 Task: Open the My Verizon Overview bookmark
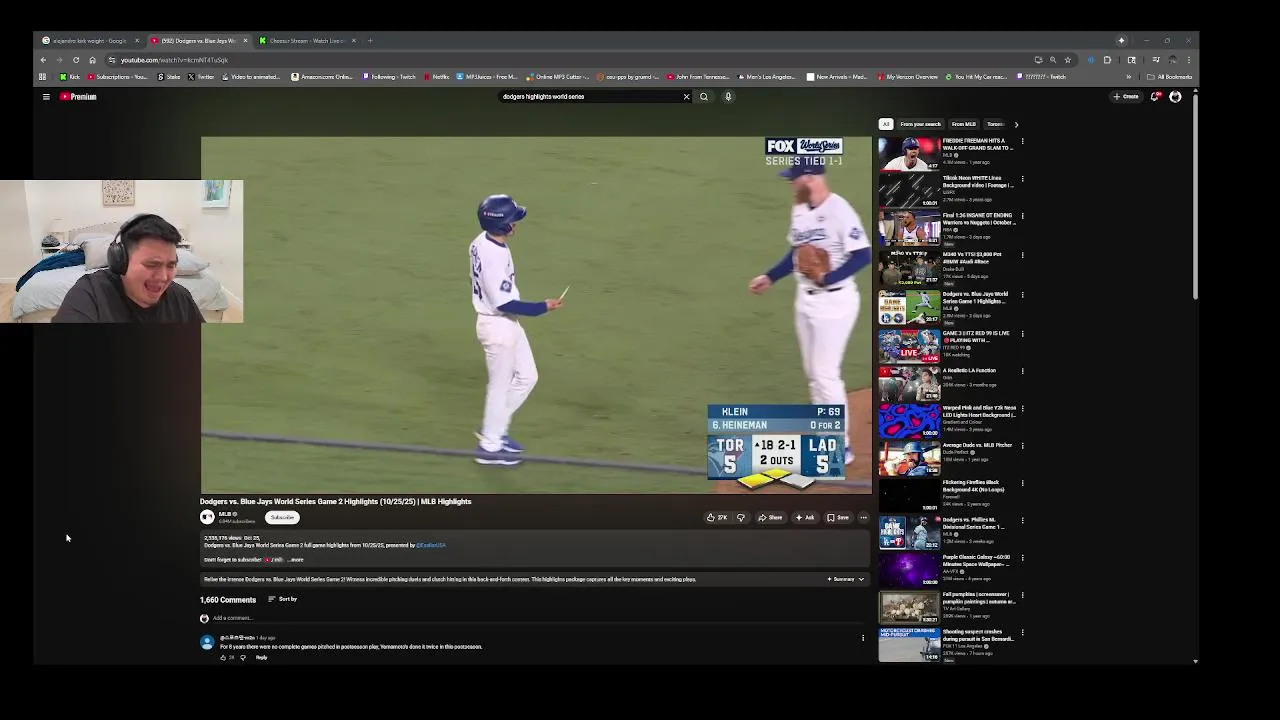click(x=907, y=77)
